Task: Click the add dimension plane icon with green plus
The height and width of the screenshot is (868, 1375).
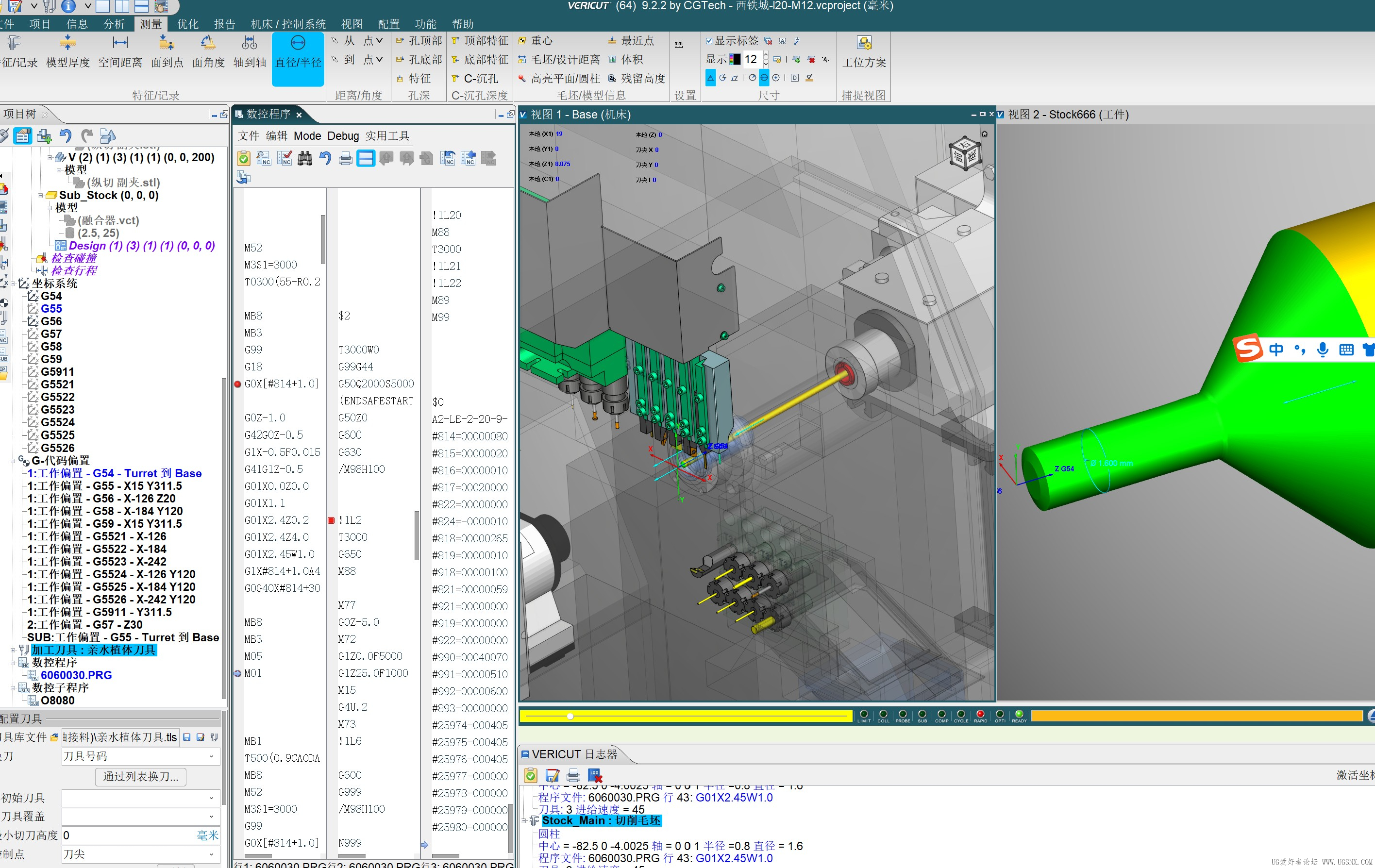Action: click(796, 59)
